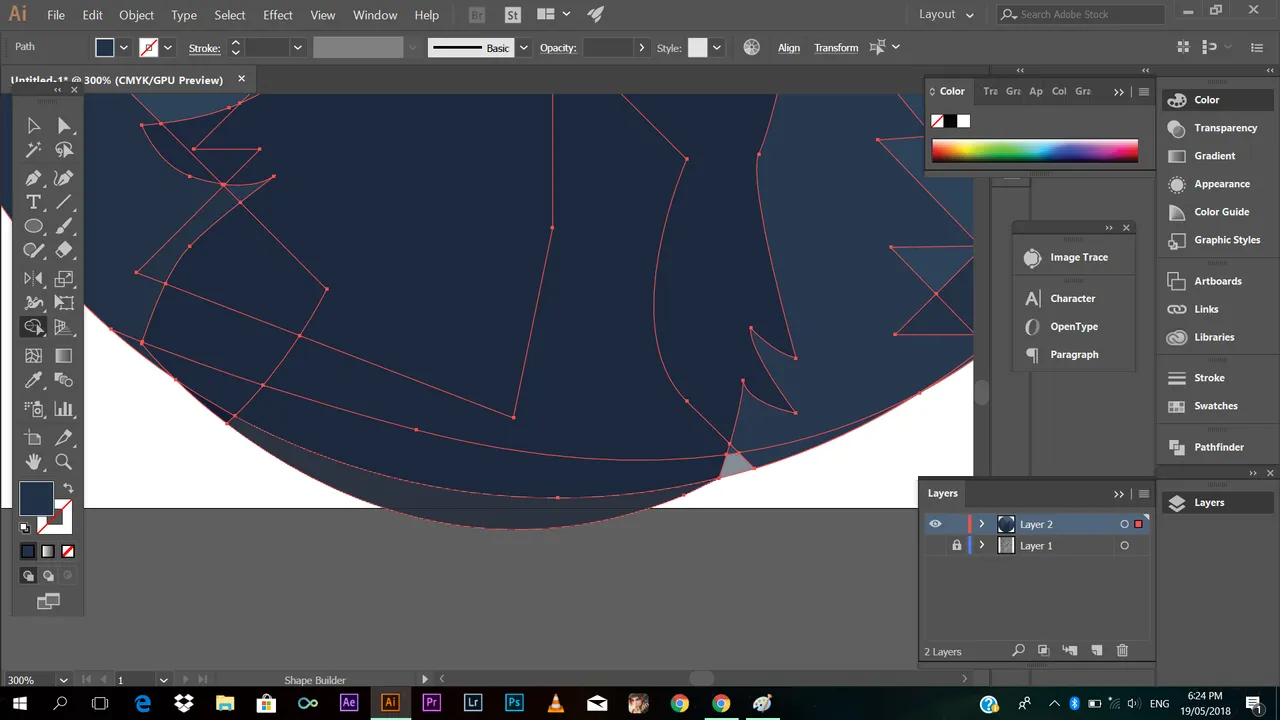Open the Layout workspace switcher
This screenshot has height=720, width=1280.
click(946, 14)
